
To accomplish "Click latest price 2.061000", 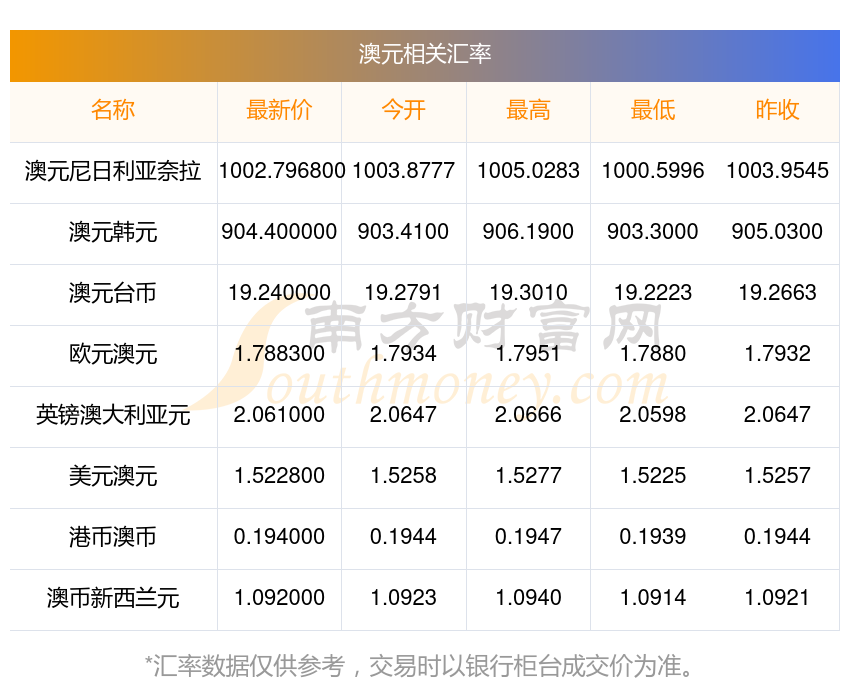I will [279, 415].
